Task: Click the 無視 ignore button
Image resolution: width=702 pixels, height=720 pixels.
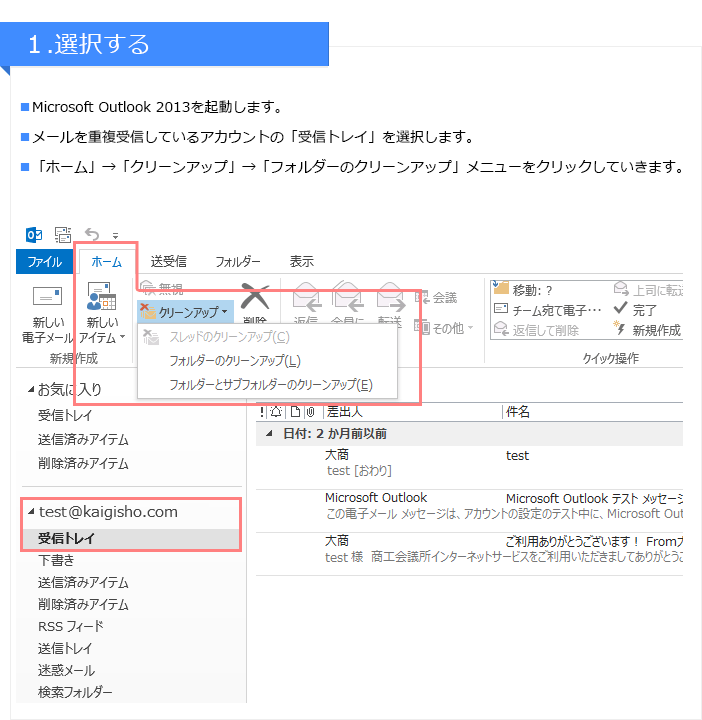Action: click(163, 287)
